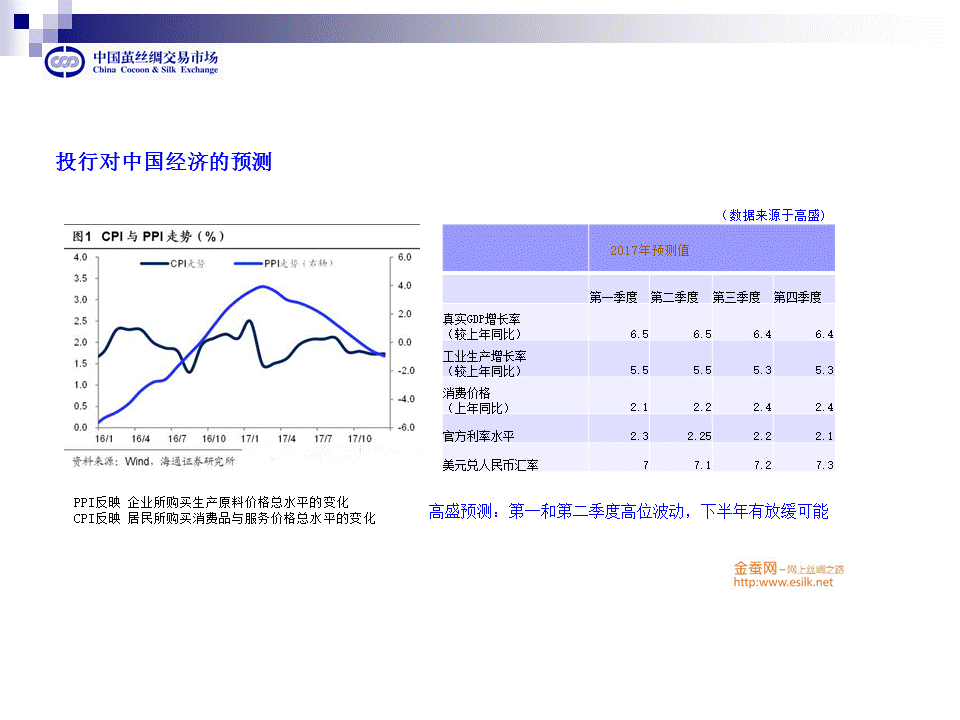Select the slide title 投行对中国经济的预测
The height and width of the screenshot is (720, 960).
[164, 162]
